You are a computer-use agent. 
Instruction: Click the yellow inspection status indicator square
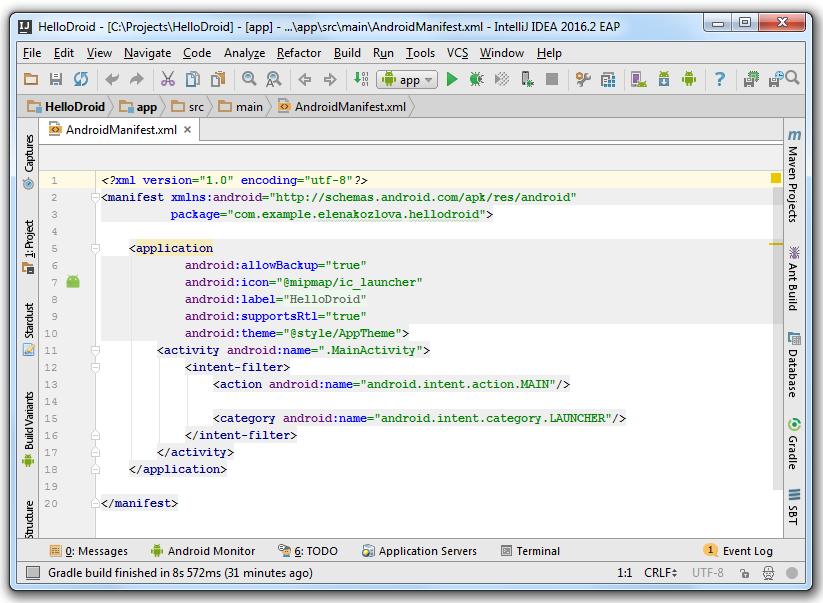[775, 179]
